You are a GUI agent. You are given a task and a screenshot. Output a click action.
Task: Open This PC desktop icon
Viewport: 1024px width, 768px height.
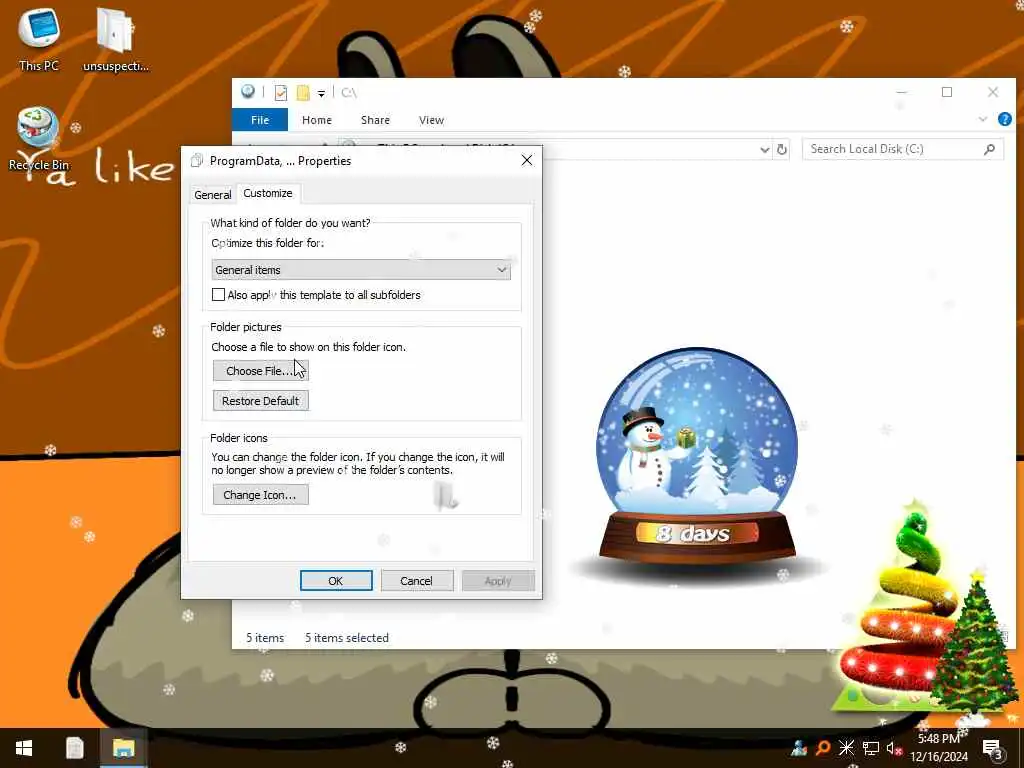pyautogui.click(x=39, y=39)
